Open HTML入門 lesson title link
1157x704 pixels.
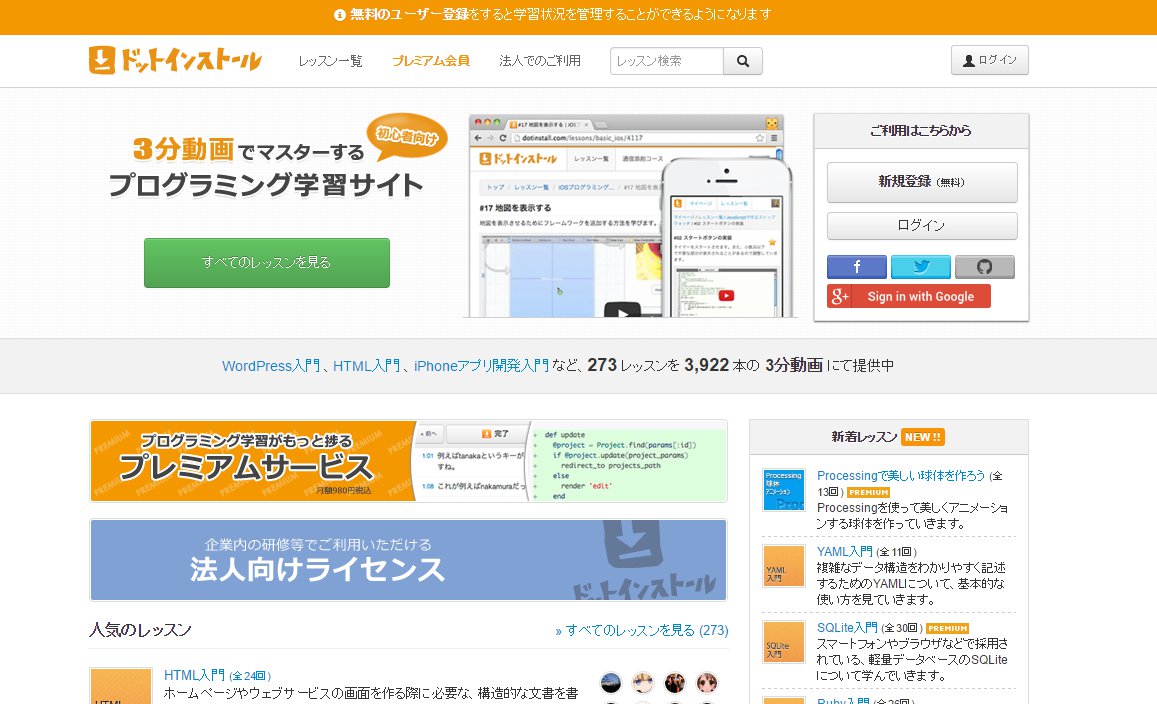[194, 675]
